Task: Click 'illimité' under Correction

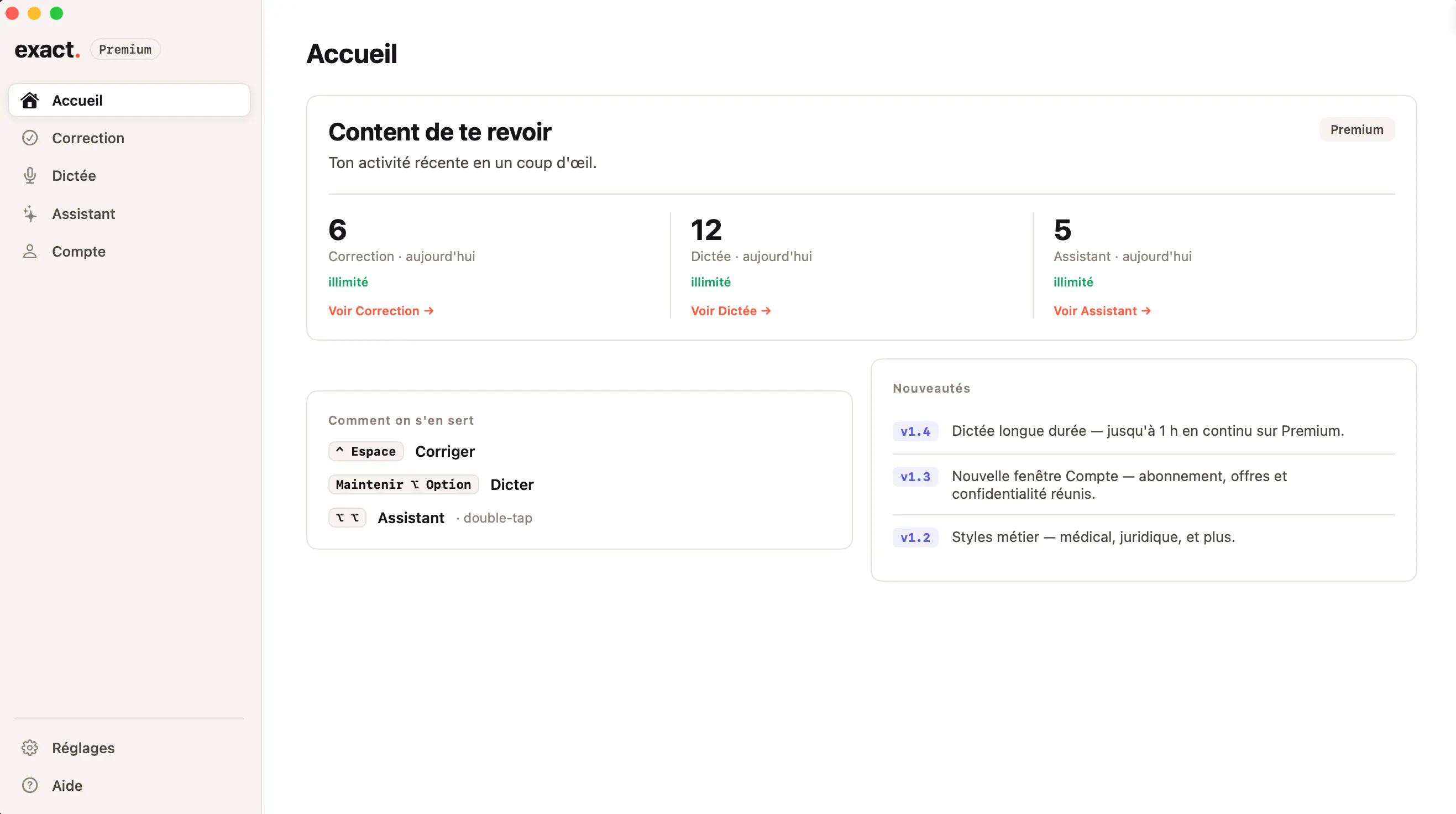Action: coord(348,282)
